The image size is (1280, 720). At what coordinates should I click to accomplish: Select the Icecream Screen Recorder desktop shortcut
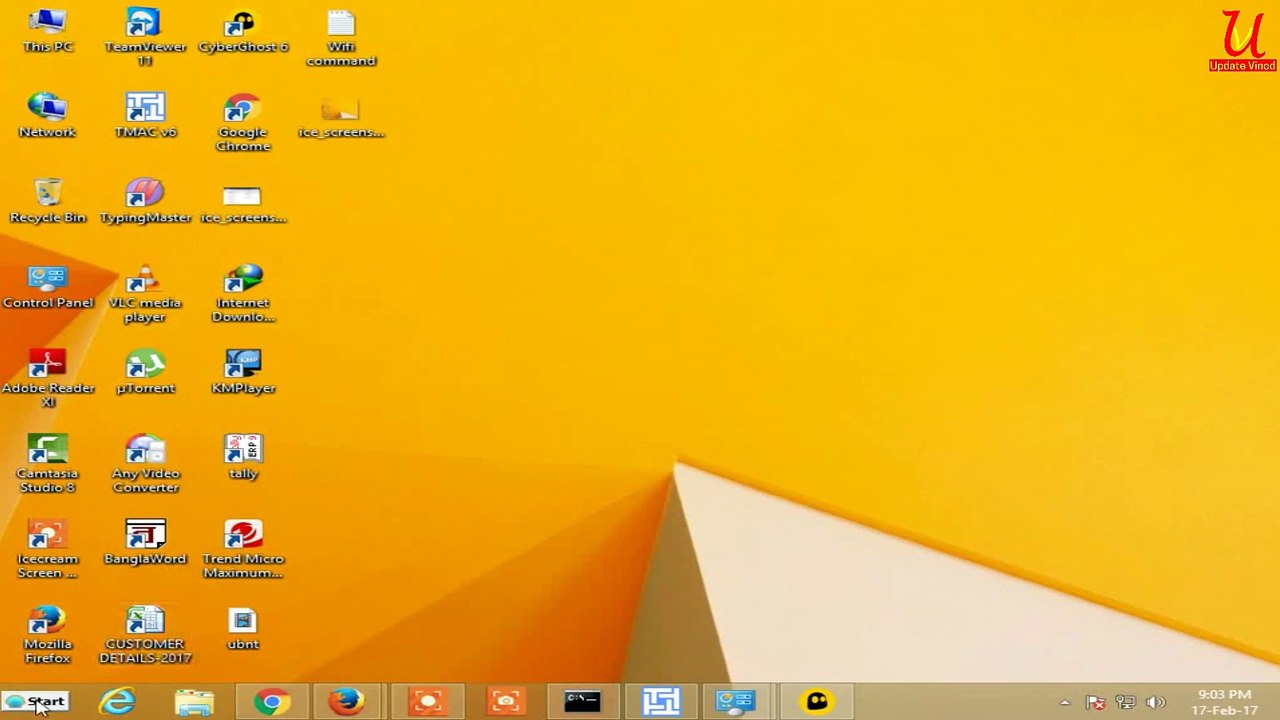point(47,550)
